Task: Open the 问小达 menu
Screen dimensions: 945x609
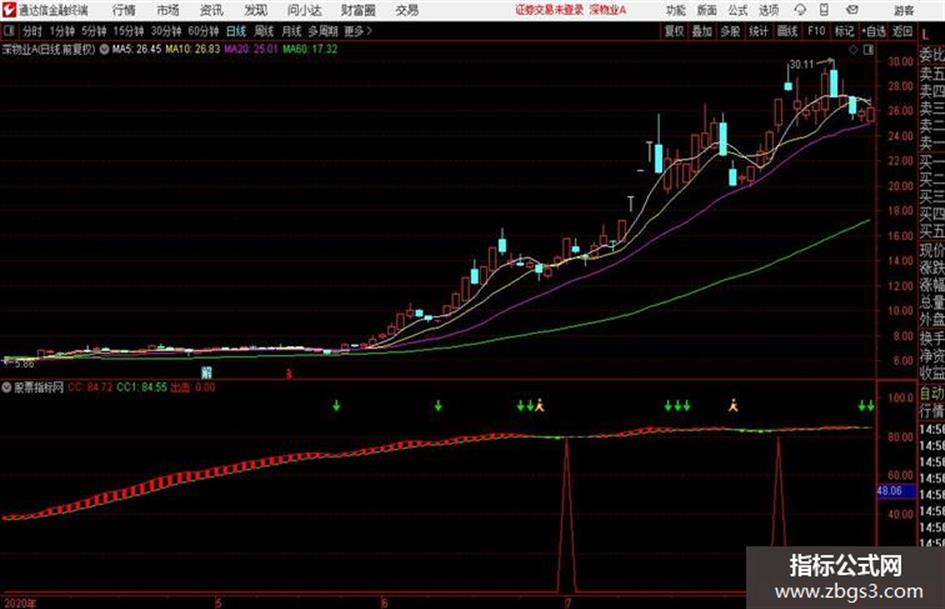Action: click(x=304, y=10)
